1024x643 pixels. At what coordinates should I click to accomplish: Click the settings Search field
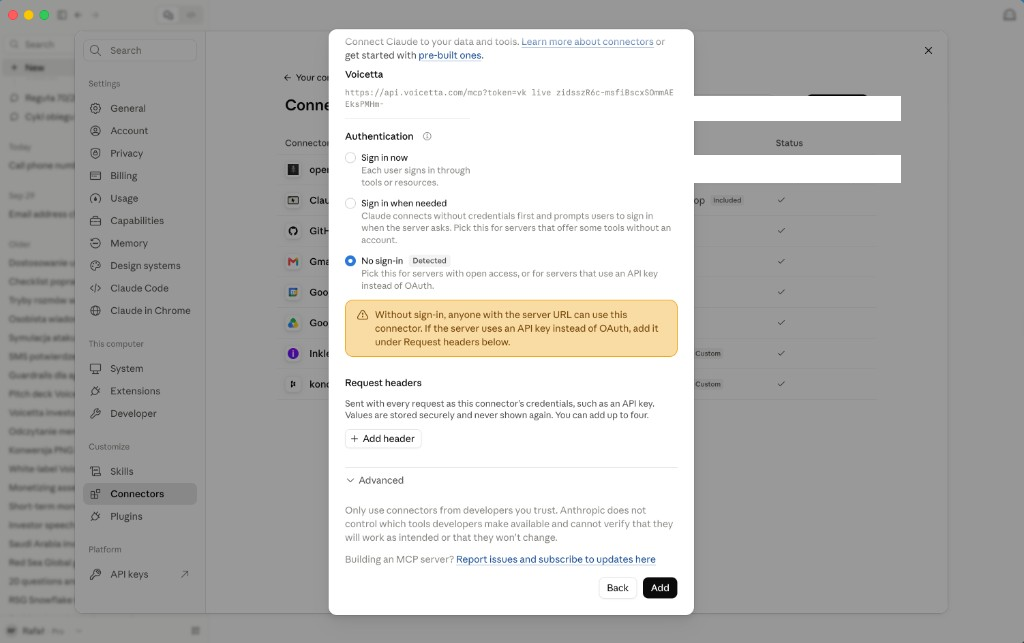click(x=140, y=50)
